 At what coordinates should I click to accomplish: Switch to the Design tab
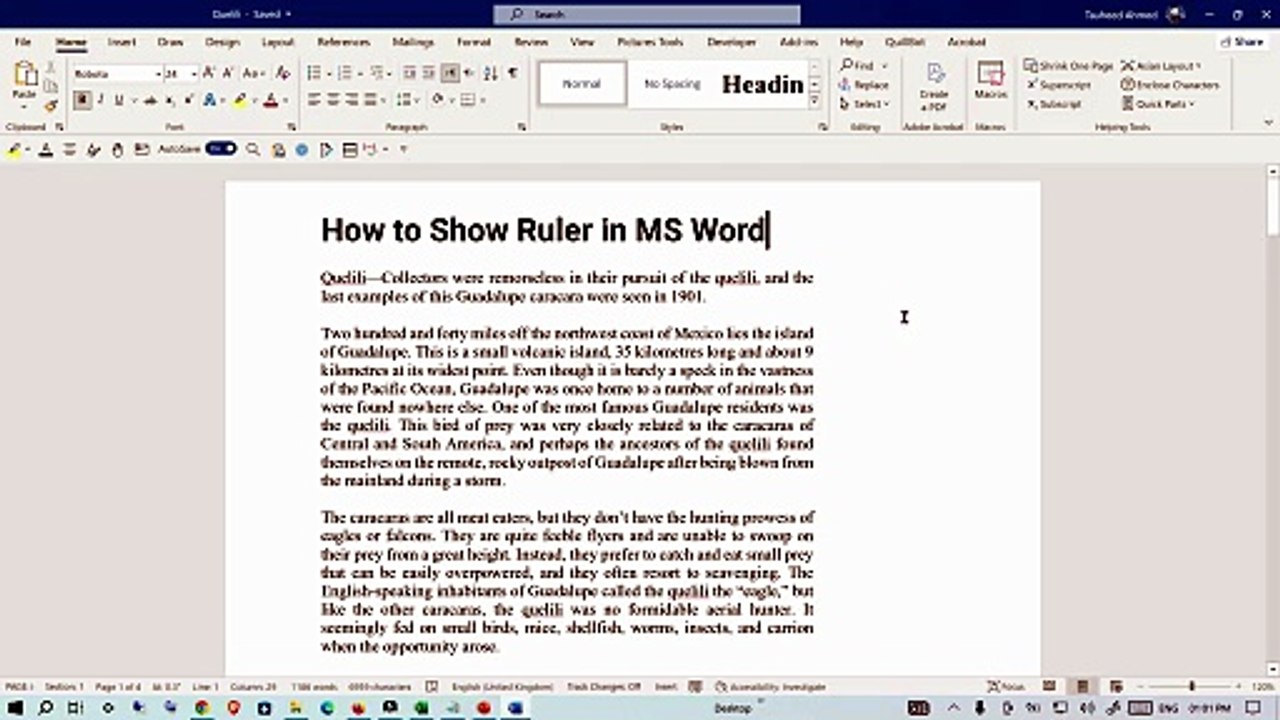(222, 42)
